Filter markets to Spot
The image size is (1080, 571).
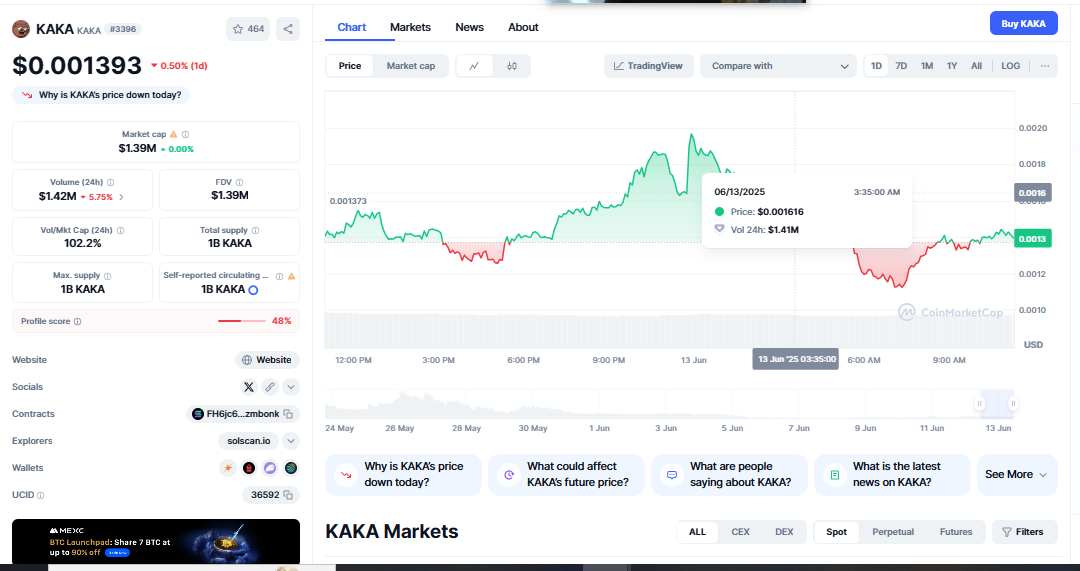(x=837, y=532)
